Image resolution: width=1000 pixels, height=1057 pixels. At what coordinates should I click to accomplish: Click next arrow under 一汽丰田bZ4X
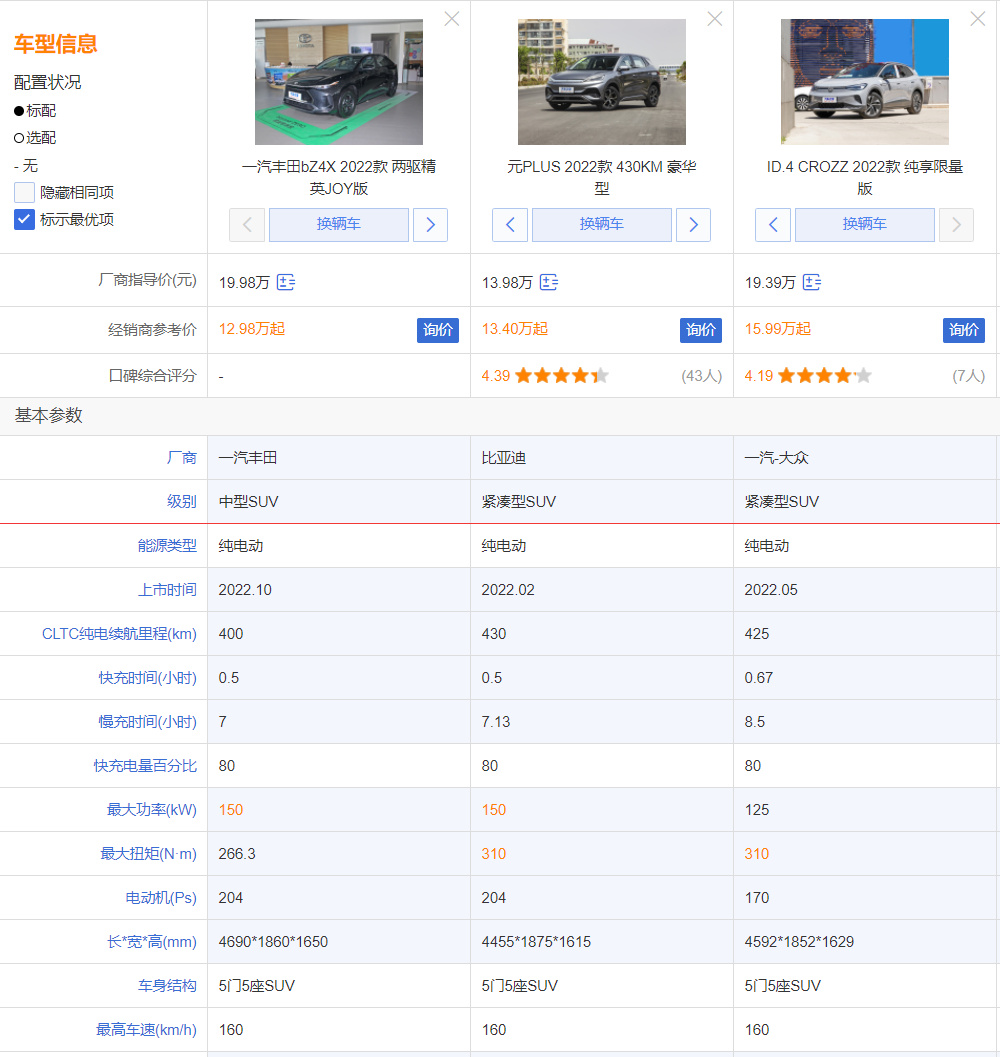click(x=430, y=224)
